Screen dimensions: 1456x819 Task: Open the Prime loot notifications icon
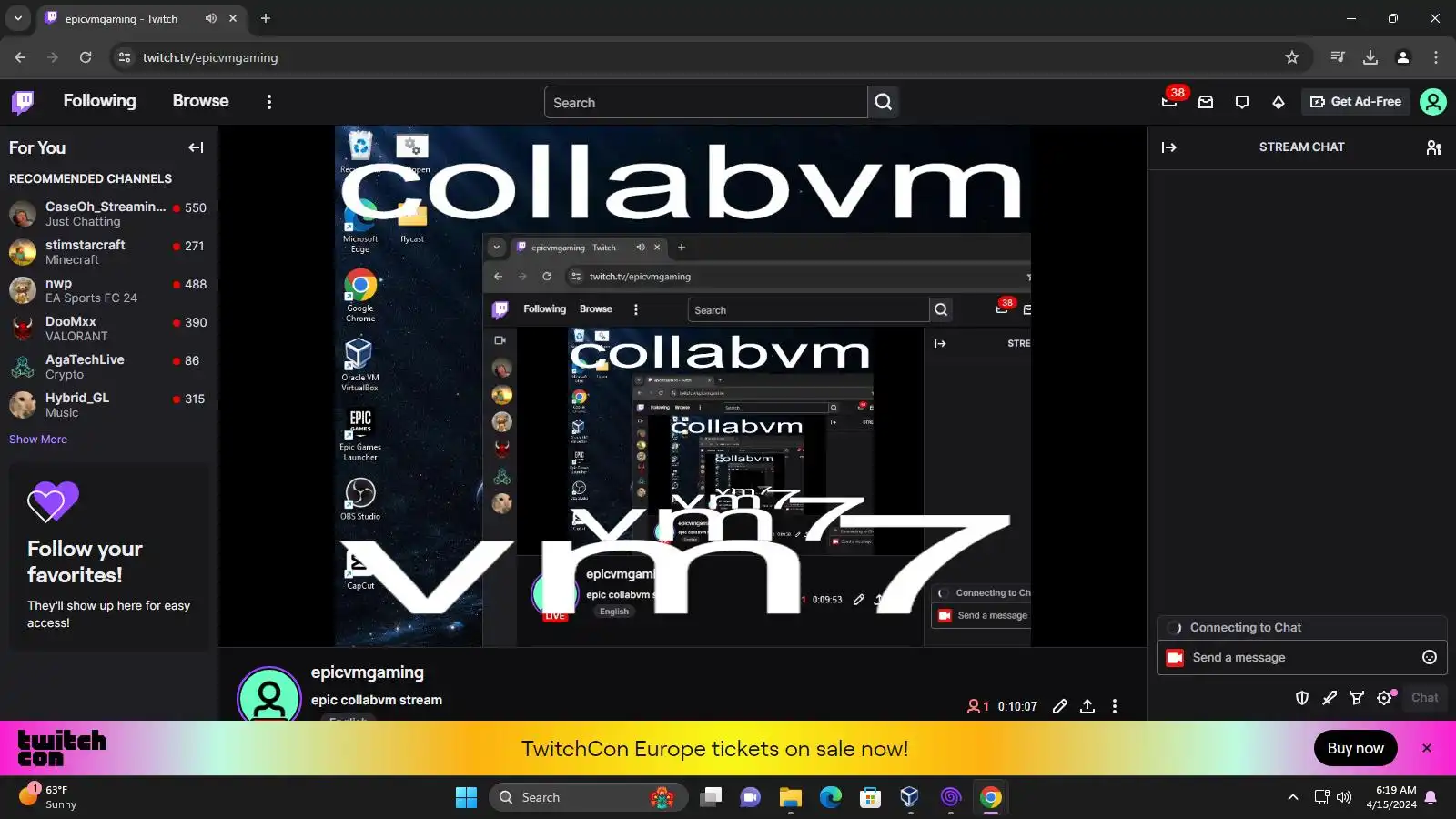click(1170, 101)
